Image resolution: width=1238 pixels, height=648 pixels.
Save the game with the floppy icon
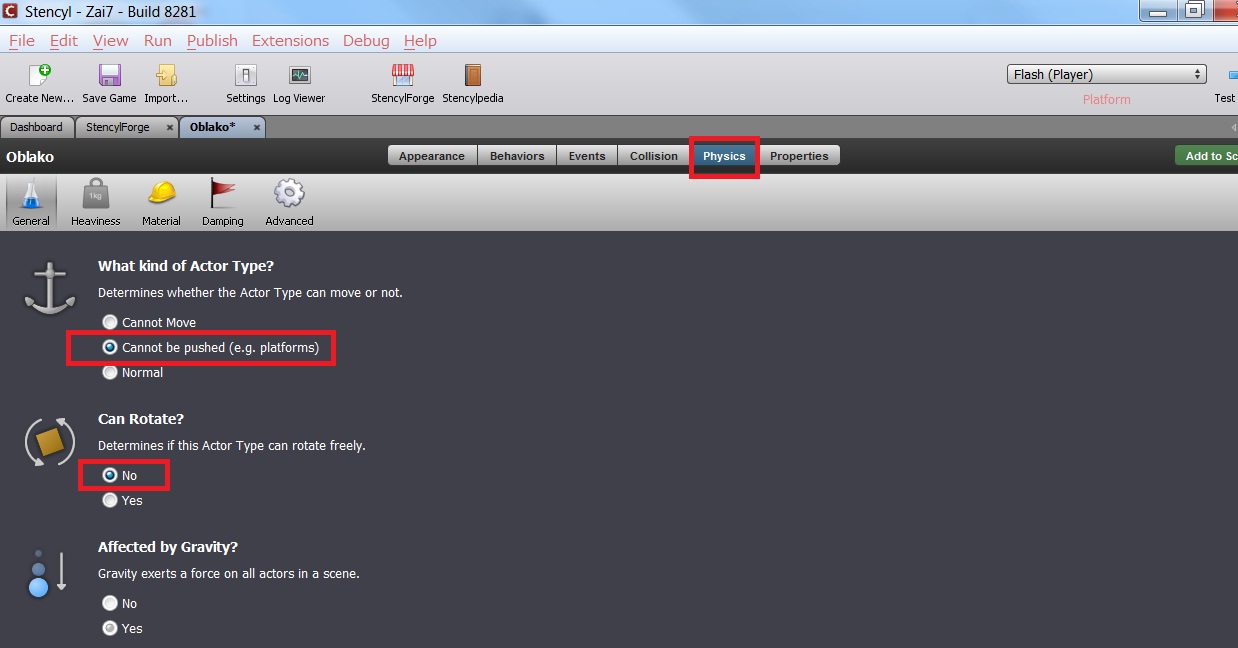[x=109, y=75]
